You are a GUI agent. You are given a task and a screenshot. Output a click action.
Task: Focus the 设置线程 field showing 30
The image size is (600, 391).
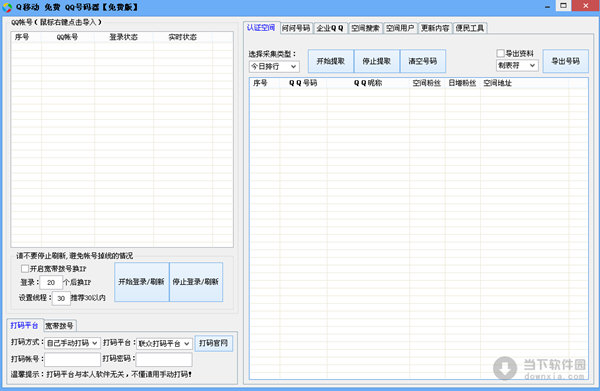pos(61,298)
